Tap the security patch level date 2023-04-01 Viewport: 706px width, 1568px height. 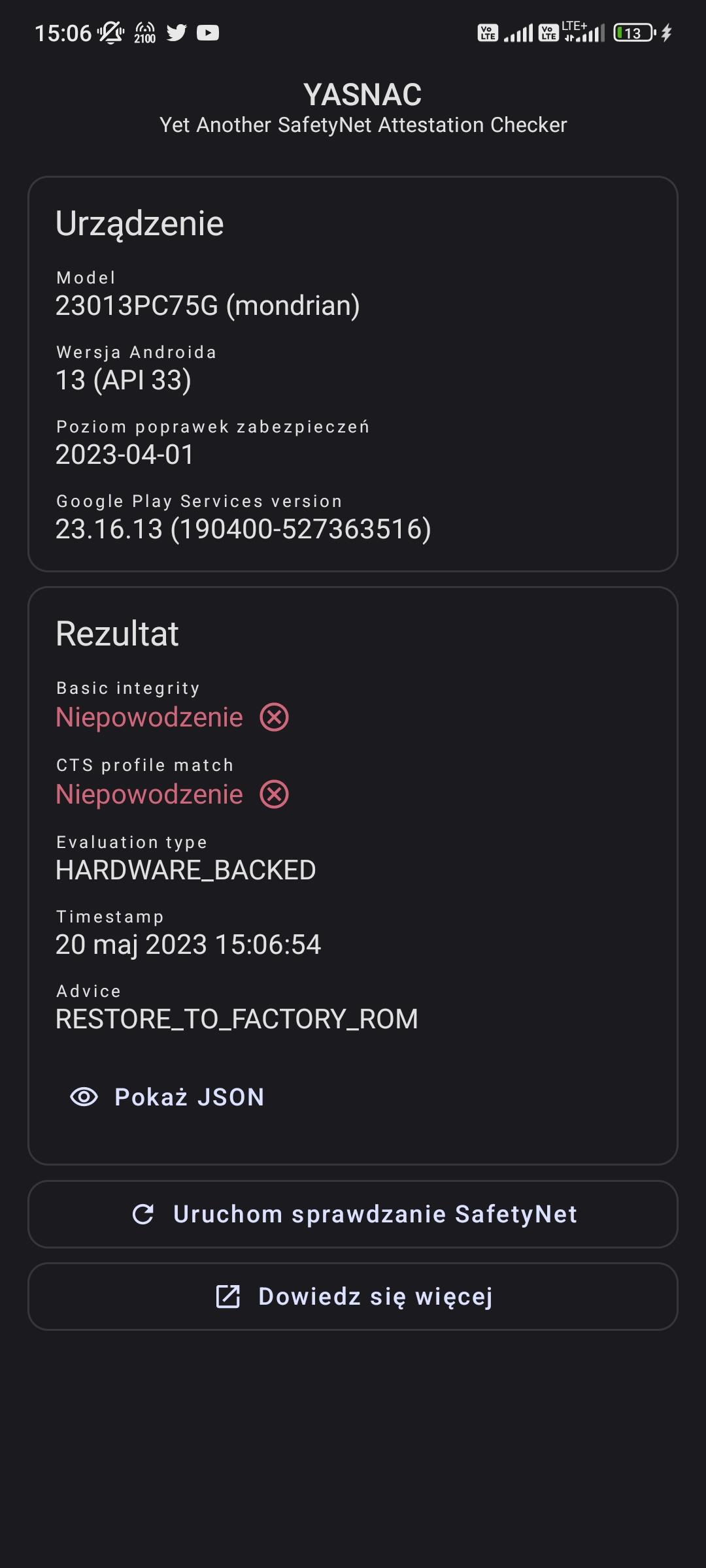(x=125, y=455)
